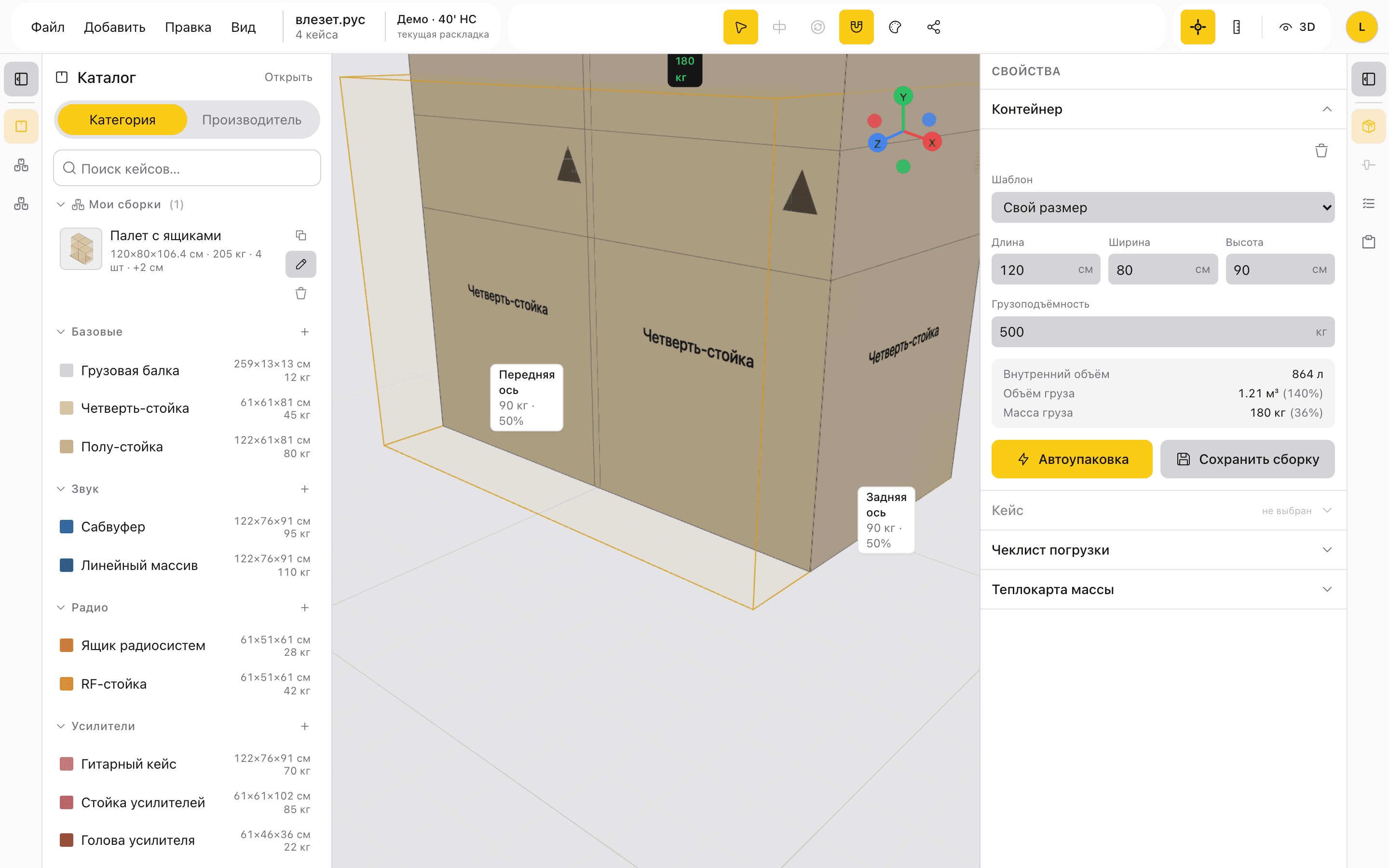Open the Добавить menu
Viewport: 1389px width, 868px height.
pos(115,27)
